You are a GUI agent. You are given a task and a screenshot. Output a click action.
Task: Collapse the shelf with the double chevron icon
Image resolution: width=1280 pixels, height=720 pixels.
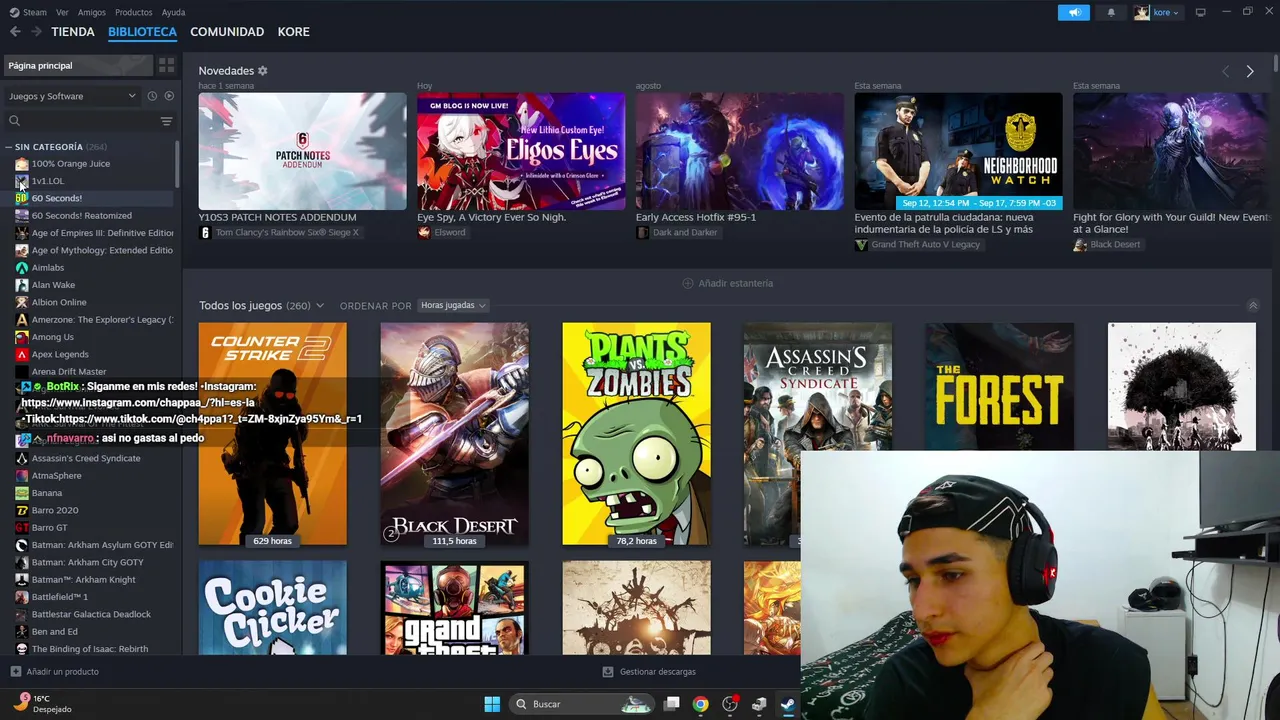tap(1252, 305)
